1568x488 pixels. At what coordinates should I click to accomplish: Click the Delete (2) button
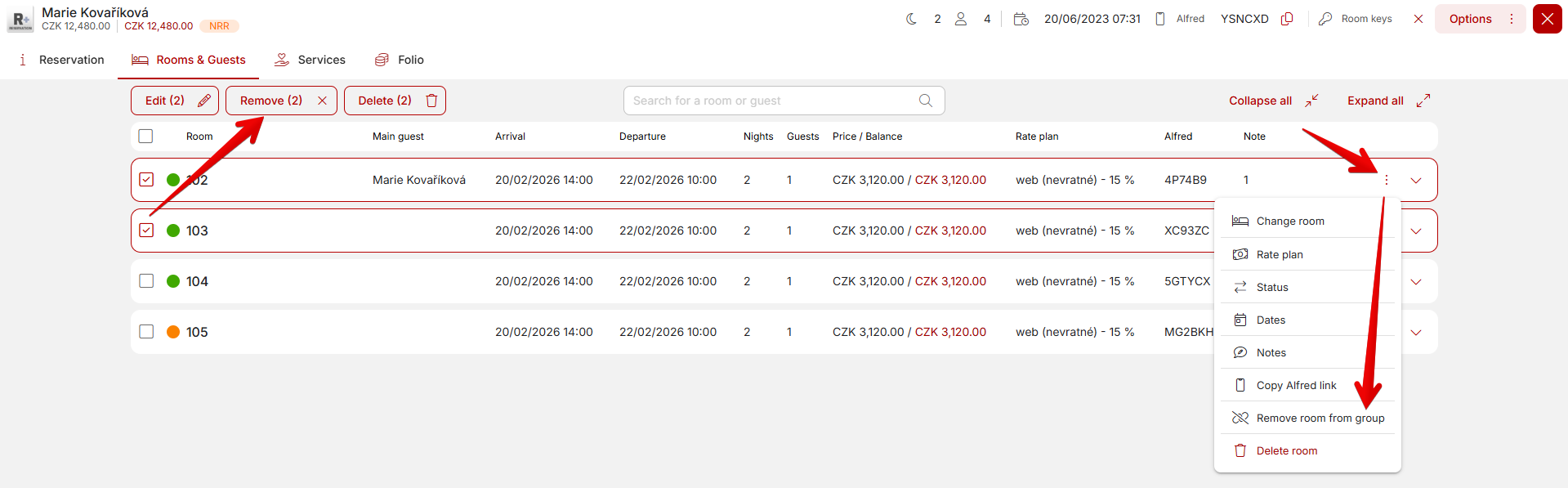(x=395, y=101)
